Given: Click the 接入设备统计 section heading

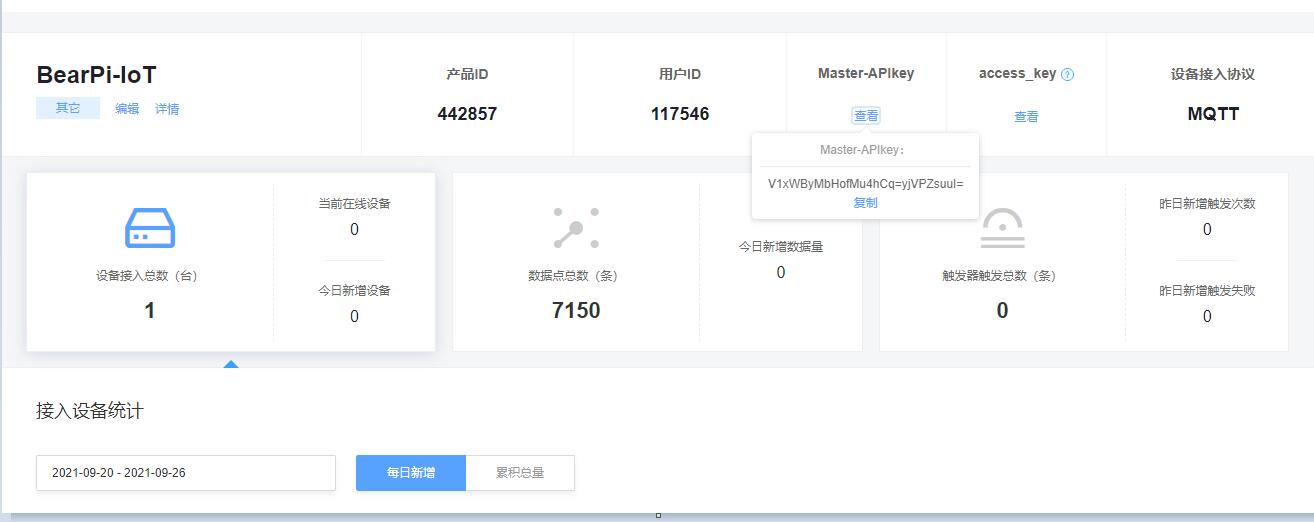Looking at the screenshot, I should click(90, 411).
